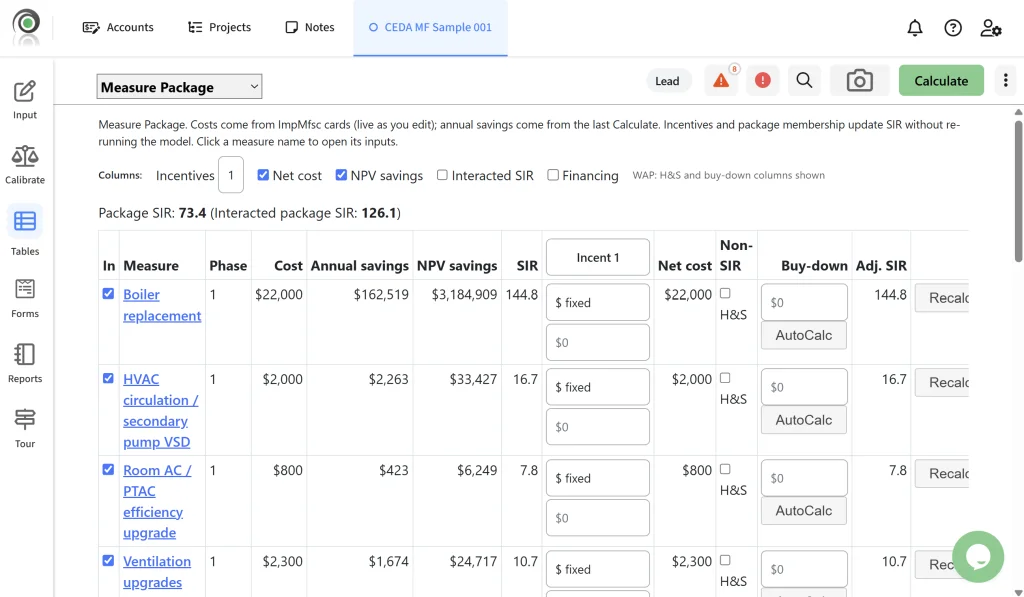Screen dimensions: 1024x597
Task: Click Room AC / PTAC incentive amount field
Action: click(598, 518)
